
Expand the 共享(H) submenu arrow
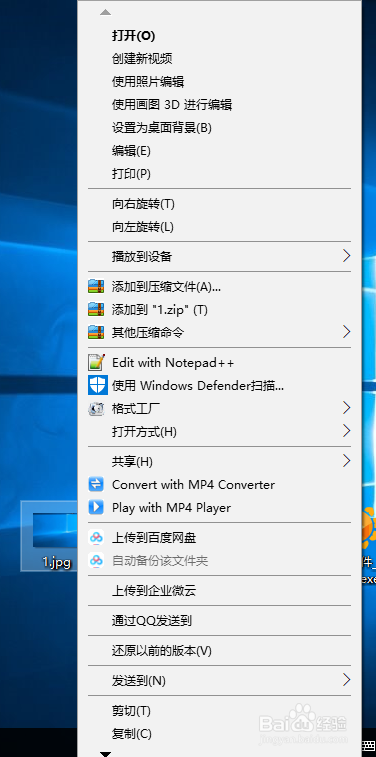click(346, 461)
